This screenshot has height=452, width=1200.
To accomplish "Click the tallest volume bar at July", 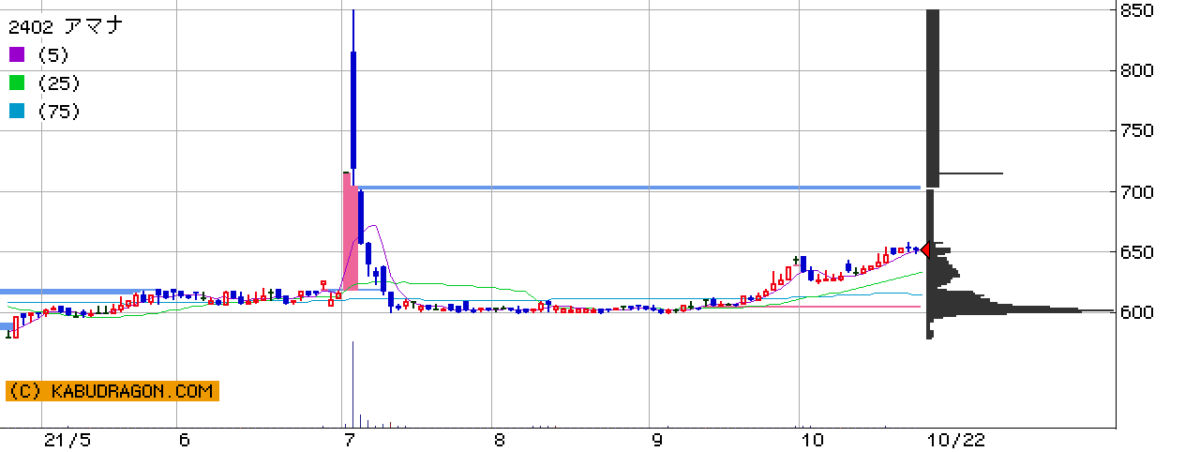I will click(x=353, y=384).
